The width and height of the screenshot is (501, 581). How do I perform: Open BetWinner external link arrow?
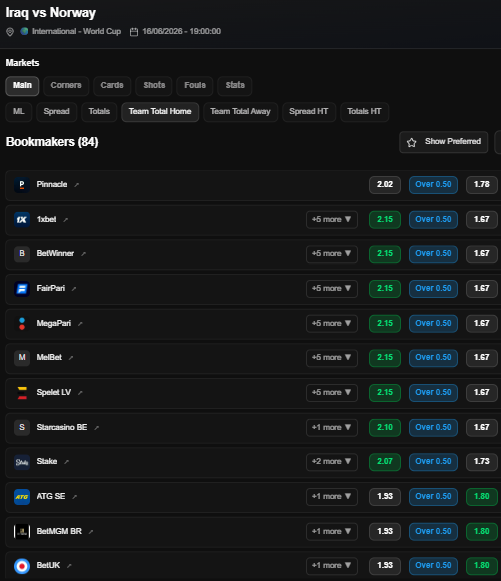(x=83, y=254)
